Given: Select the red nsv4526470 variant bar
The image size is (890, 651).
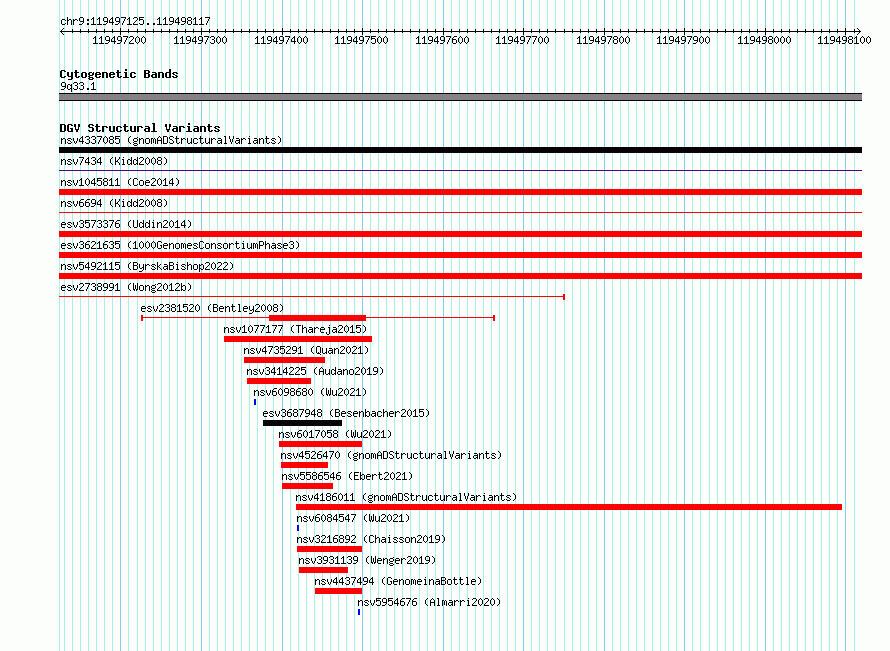Looking at the screenshot, I should [304, 465].
